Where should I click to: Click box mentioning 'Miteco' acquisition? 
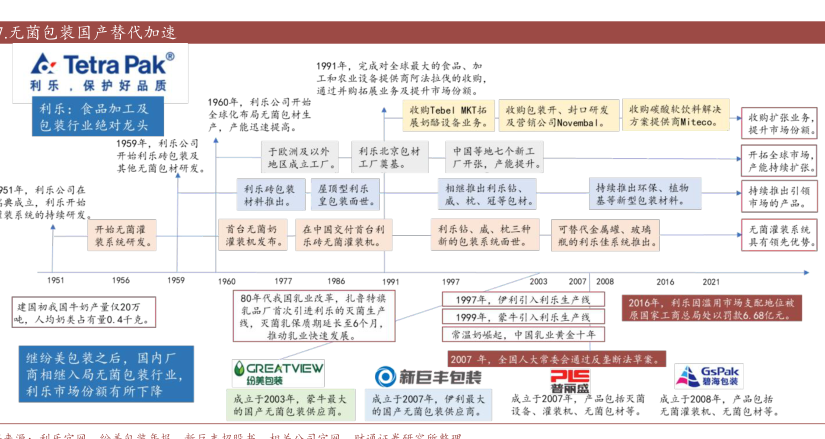pos(676,115)
